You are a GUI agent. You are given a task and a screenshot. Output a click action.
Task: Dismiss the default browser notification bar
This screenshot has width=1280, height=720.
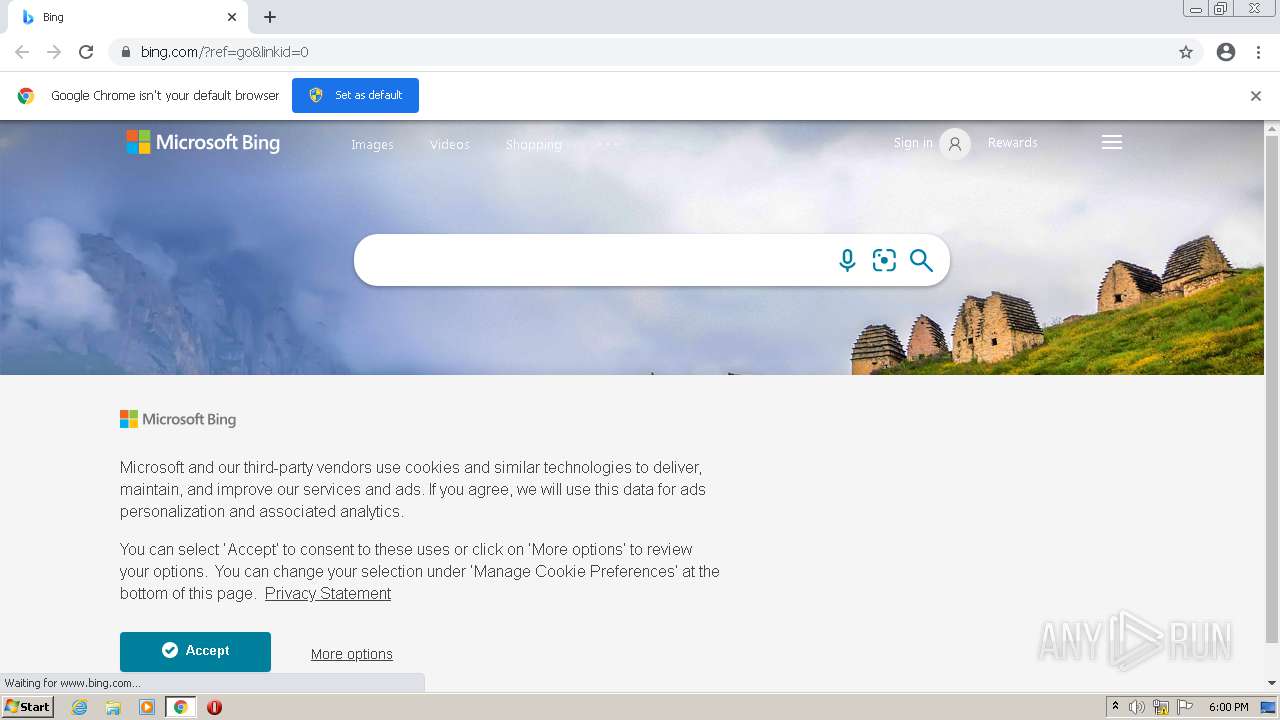(x=1256, y=96)
